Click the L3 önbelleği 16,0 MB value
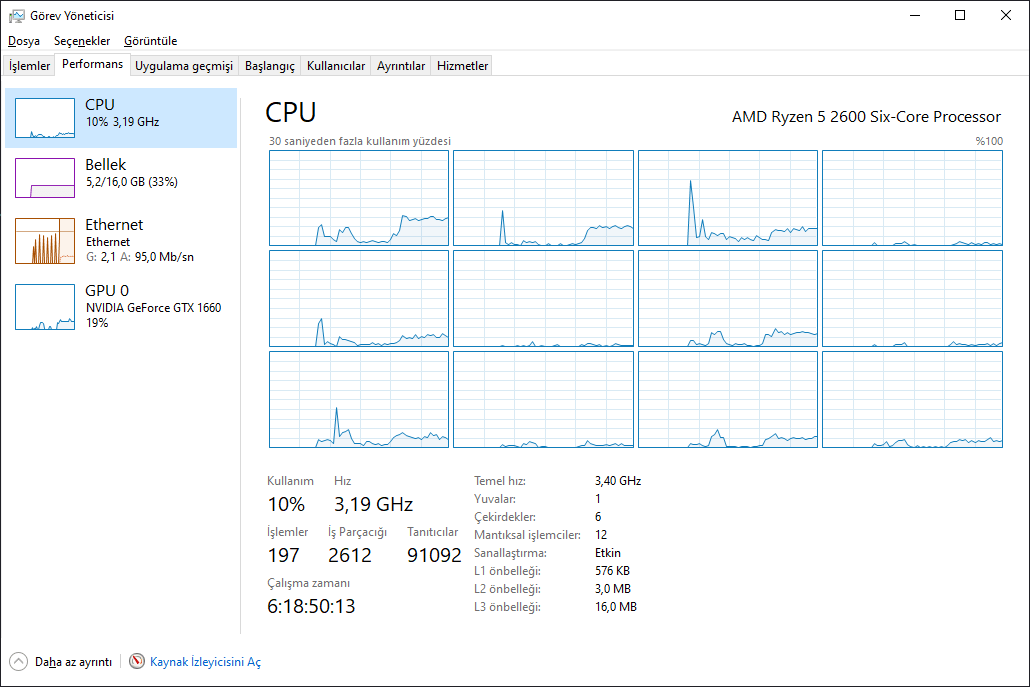 (x=616, y=607)
